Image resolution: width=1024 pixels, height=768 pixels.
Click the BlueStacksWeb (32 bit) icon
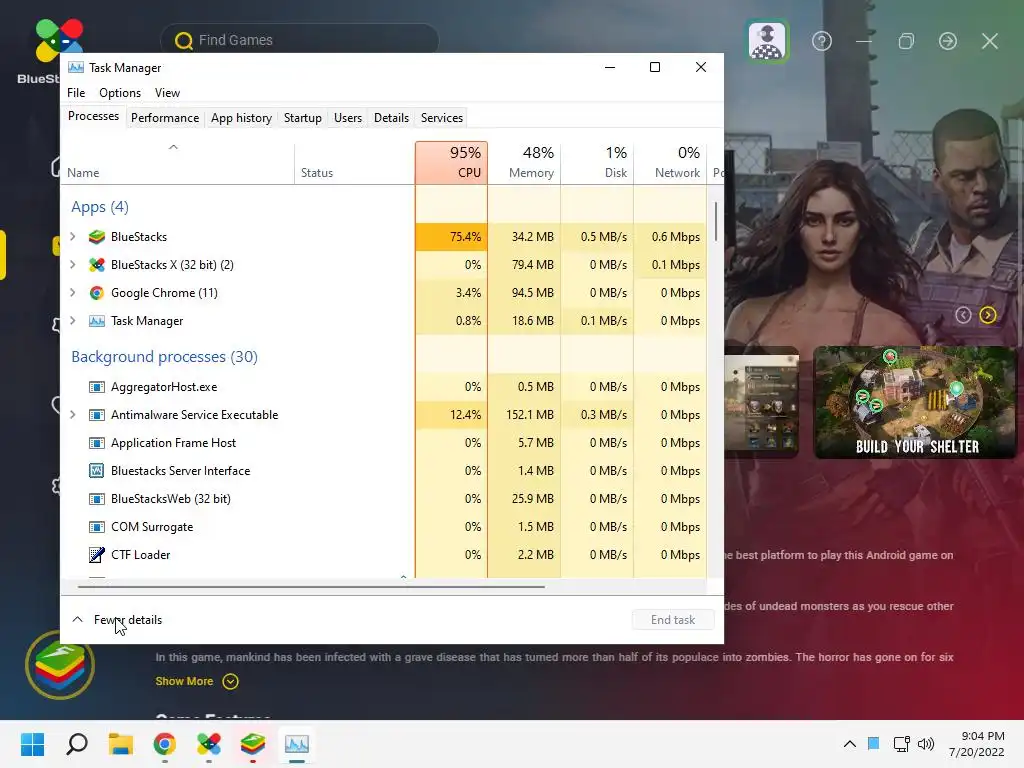pos(97,499)
